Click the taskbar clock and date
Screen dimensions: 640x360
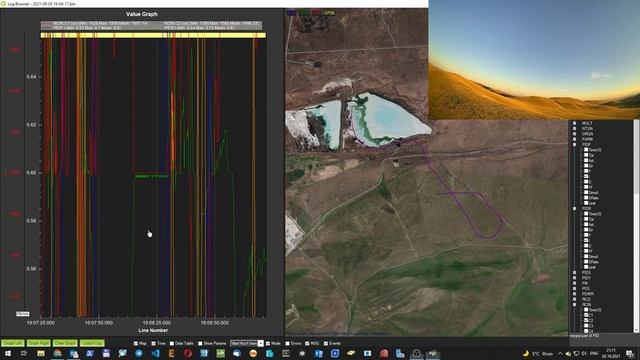click(611, 353)
